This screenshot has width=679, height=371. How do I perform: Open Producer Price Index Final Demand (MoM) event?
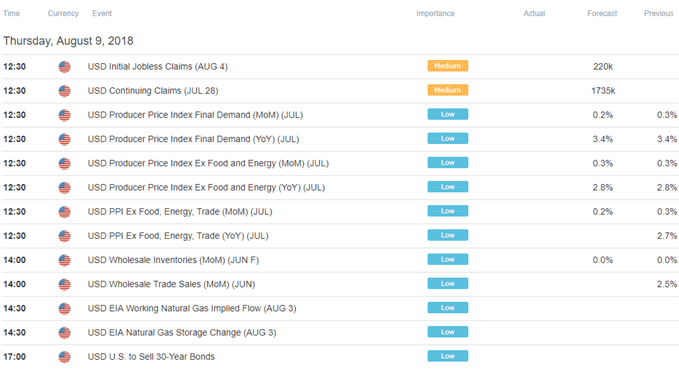[x=195, y=115]
